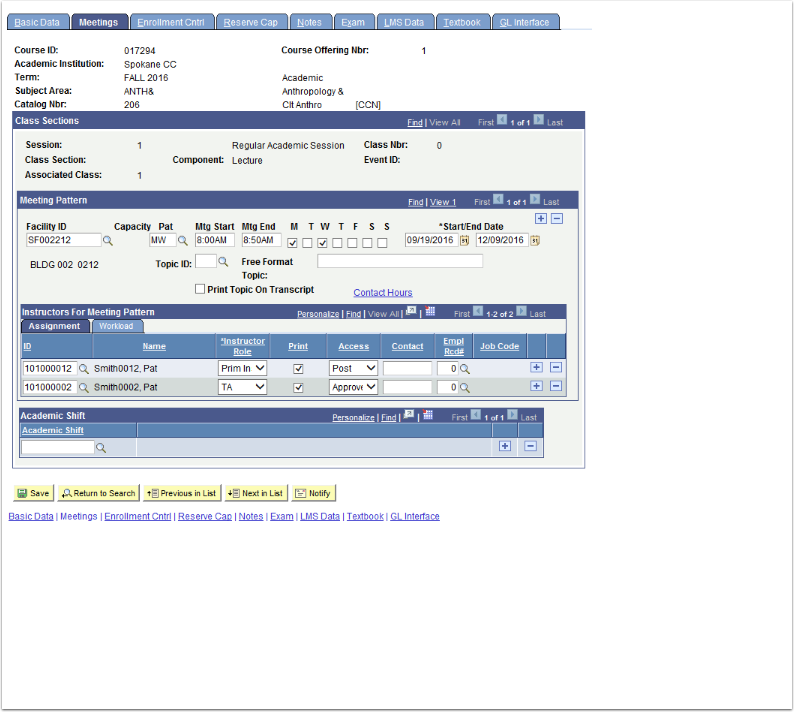The image size is (794, 712).
Task: Open bottom LMS Data page link
Action: (320, 517)
